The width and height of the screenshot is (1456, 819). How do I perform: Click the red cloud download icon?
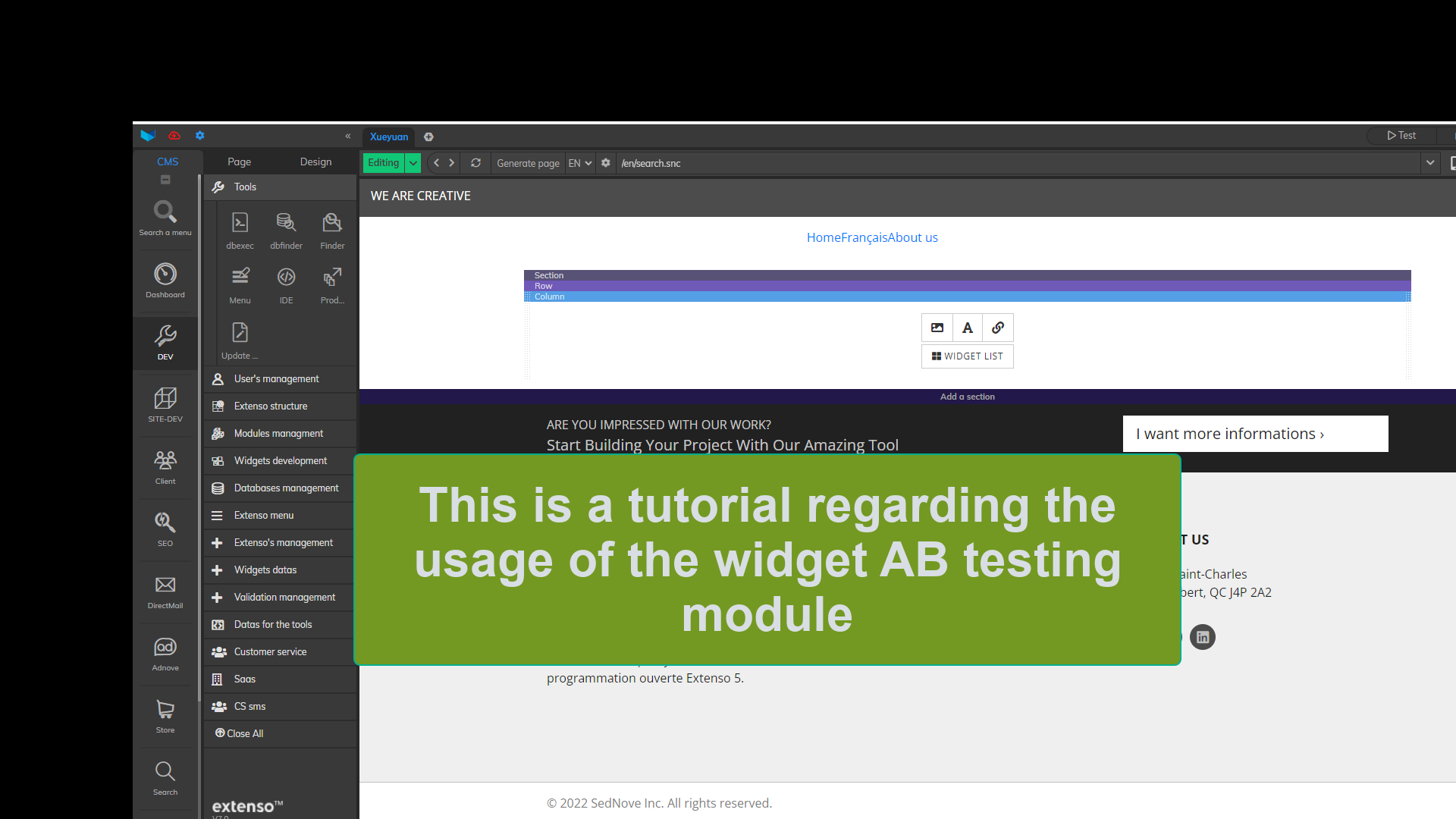(x=174, y=136)
